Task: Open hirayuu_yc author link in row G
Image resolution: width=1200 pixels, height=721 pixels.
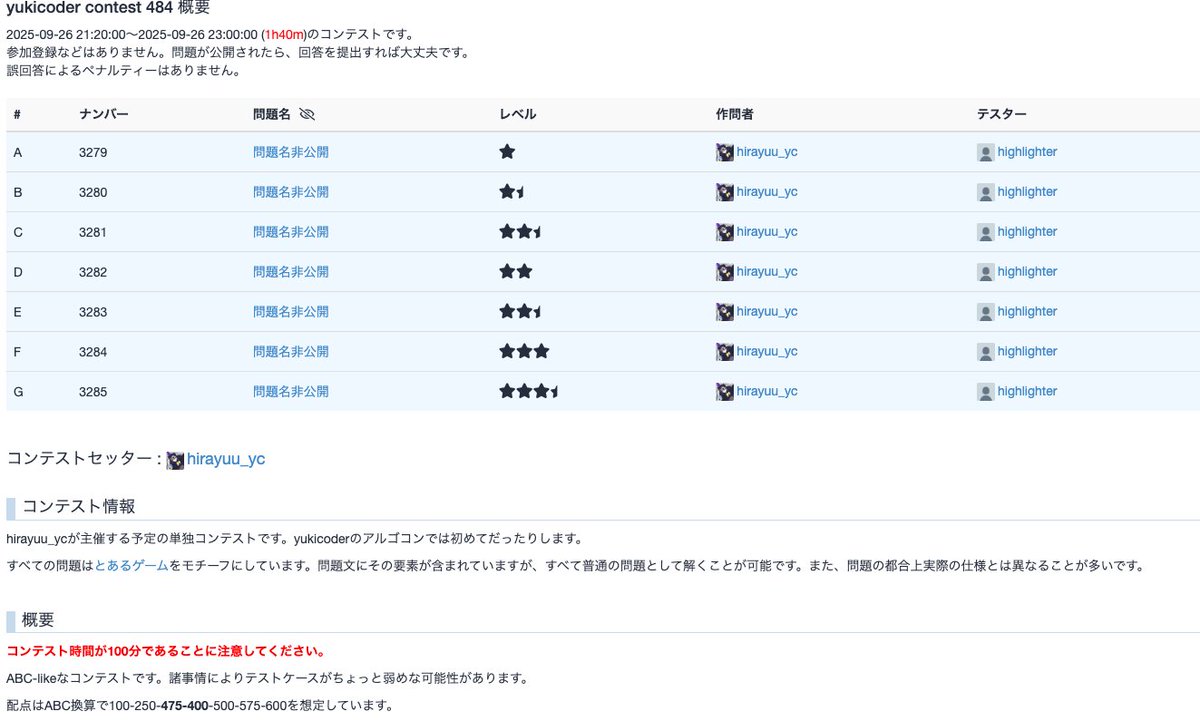Action: point(767,392)
